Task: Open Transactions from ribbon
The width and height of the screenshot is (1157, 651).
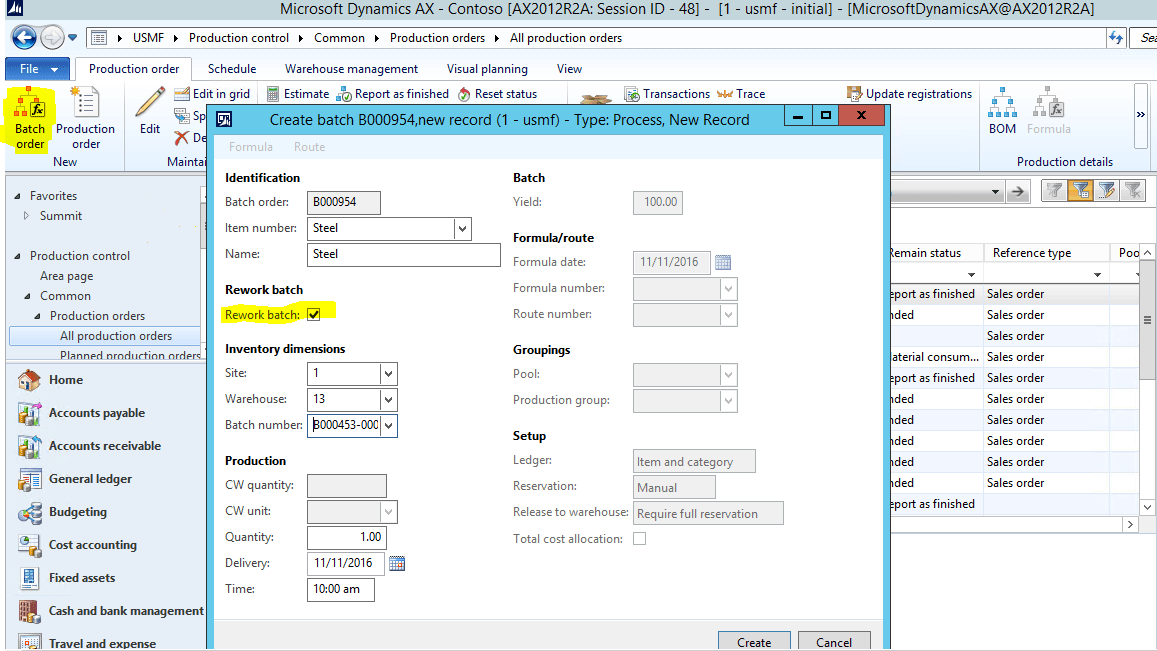Action: click(x=667, y=94)
